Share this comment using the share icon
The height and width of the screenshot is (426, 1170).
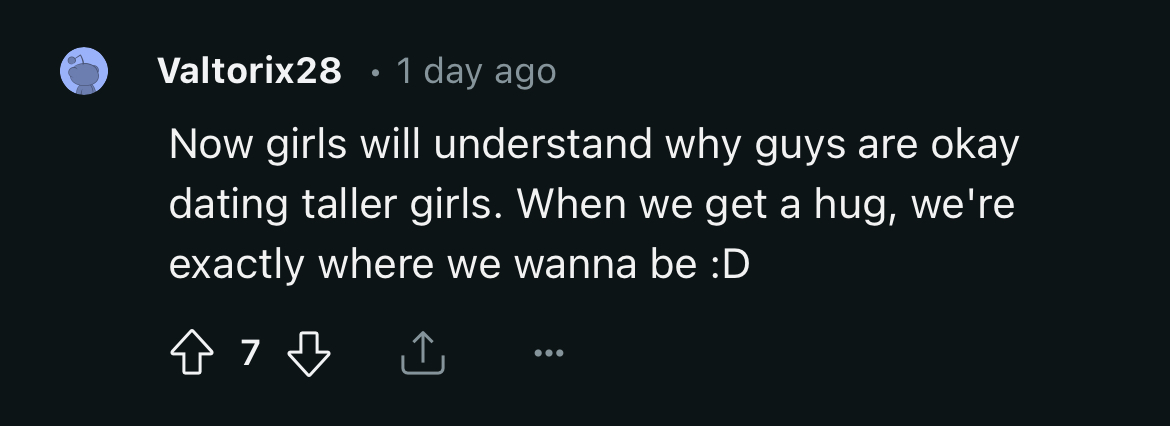(421, 353)
